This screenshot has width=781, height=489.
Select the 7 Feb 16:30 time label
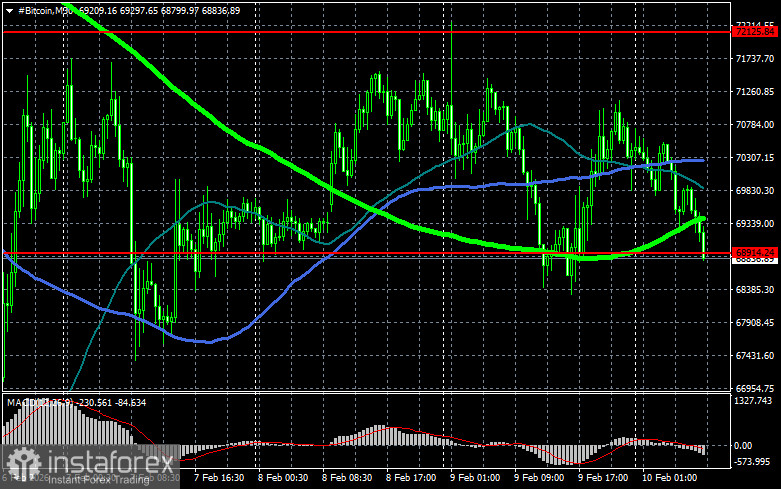pyautogui.click(x=219, y=478)
